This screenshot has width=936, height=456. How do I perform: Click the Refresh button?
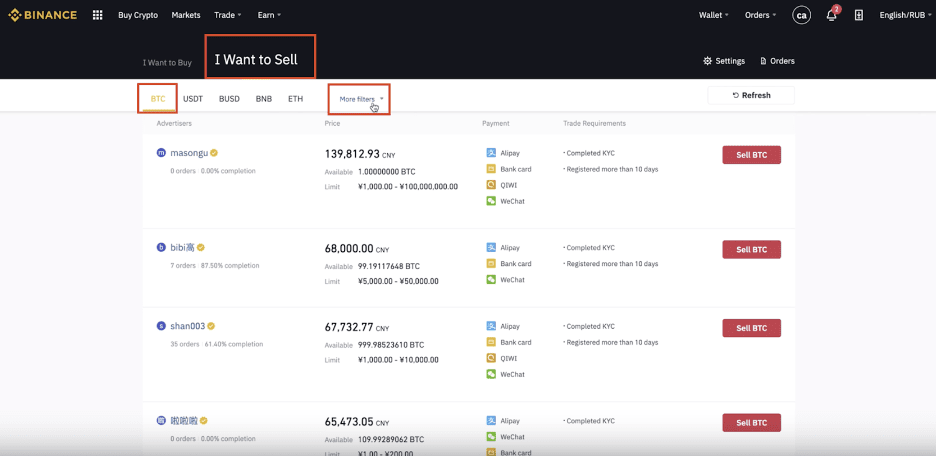pyautogui.click(x=751, y=95)
